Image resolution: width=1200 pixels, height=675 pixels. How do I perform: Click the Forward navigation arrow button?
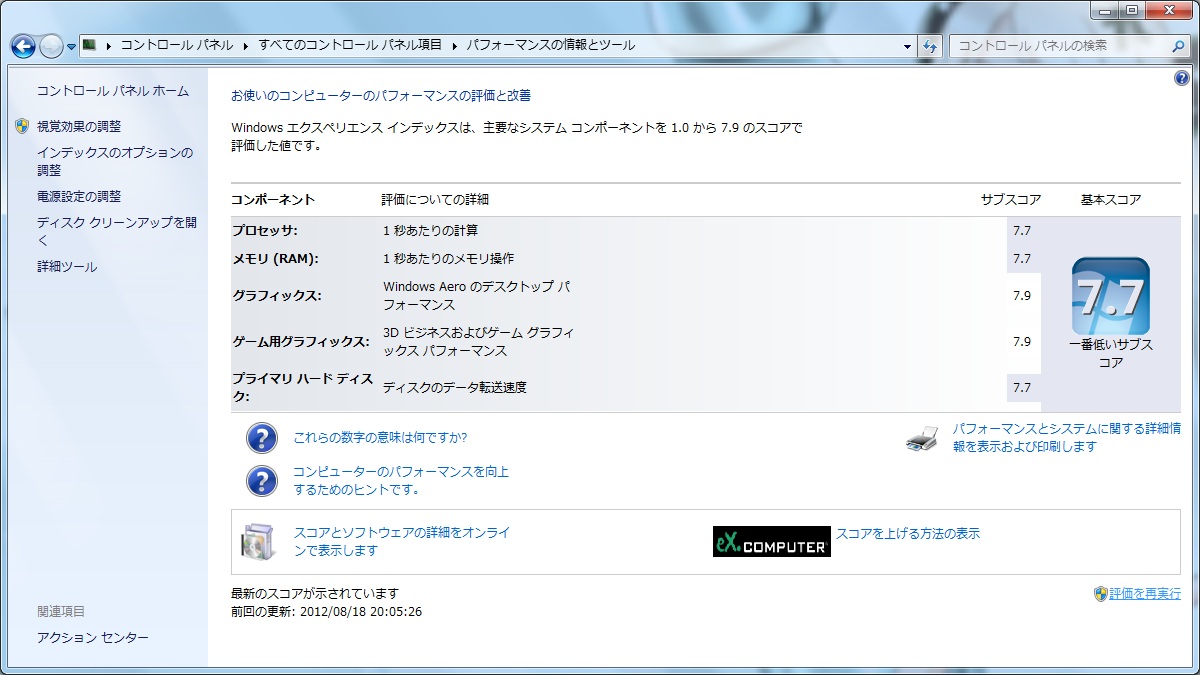point(51,46)
